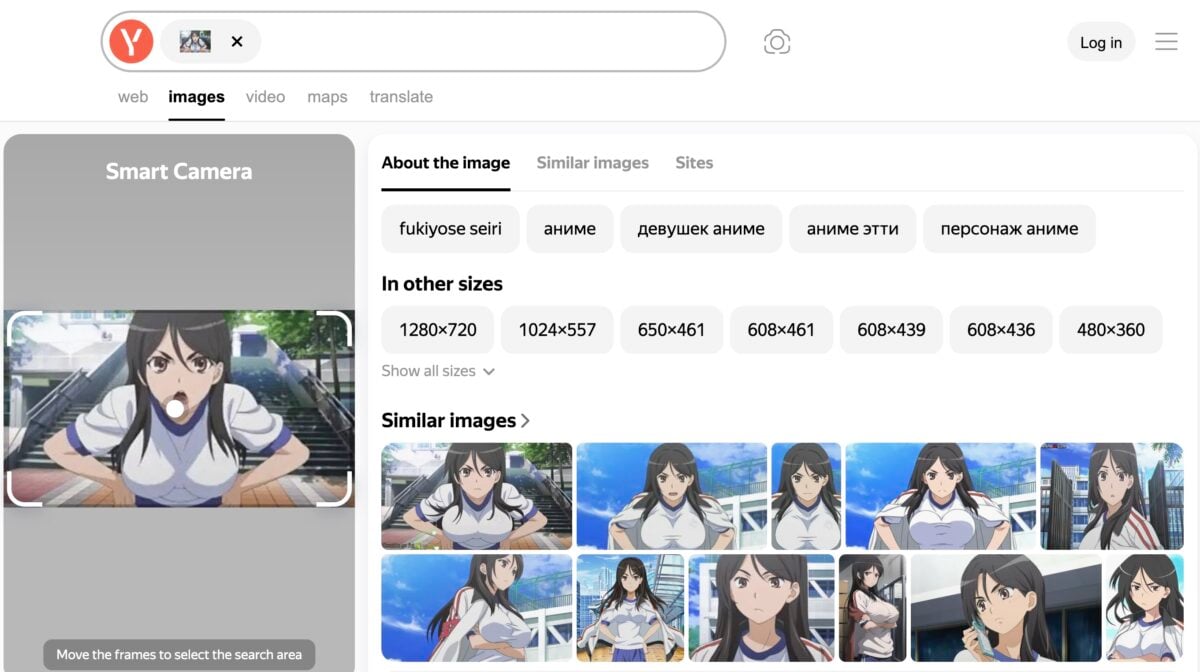Viewport: 1200px width, 672px height.
Task: Open the first similar image thumbnail
Action: (x=476, y=497)
